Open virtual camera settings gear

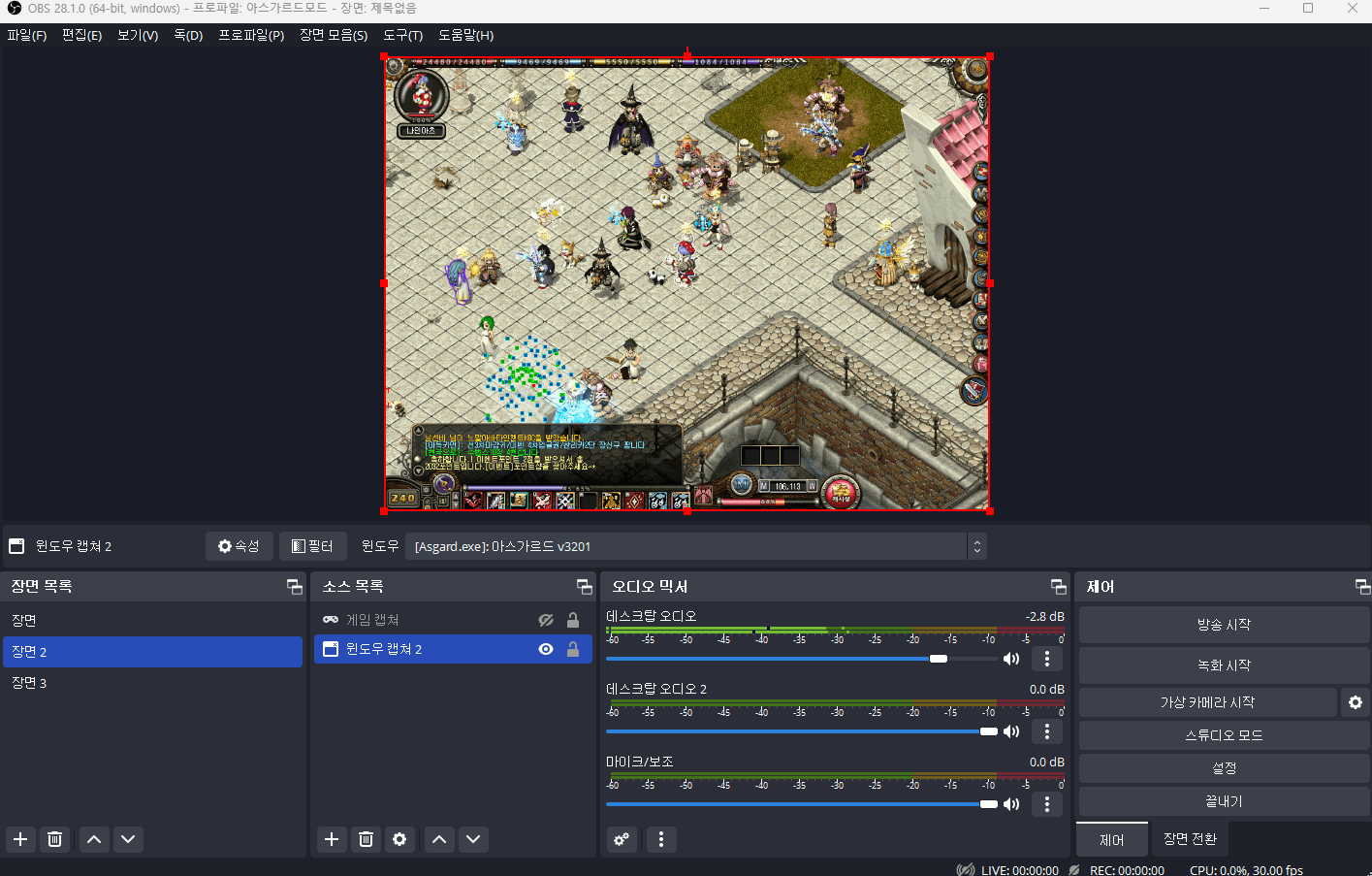[x=1356, y=702]
